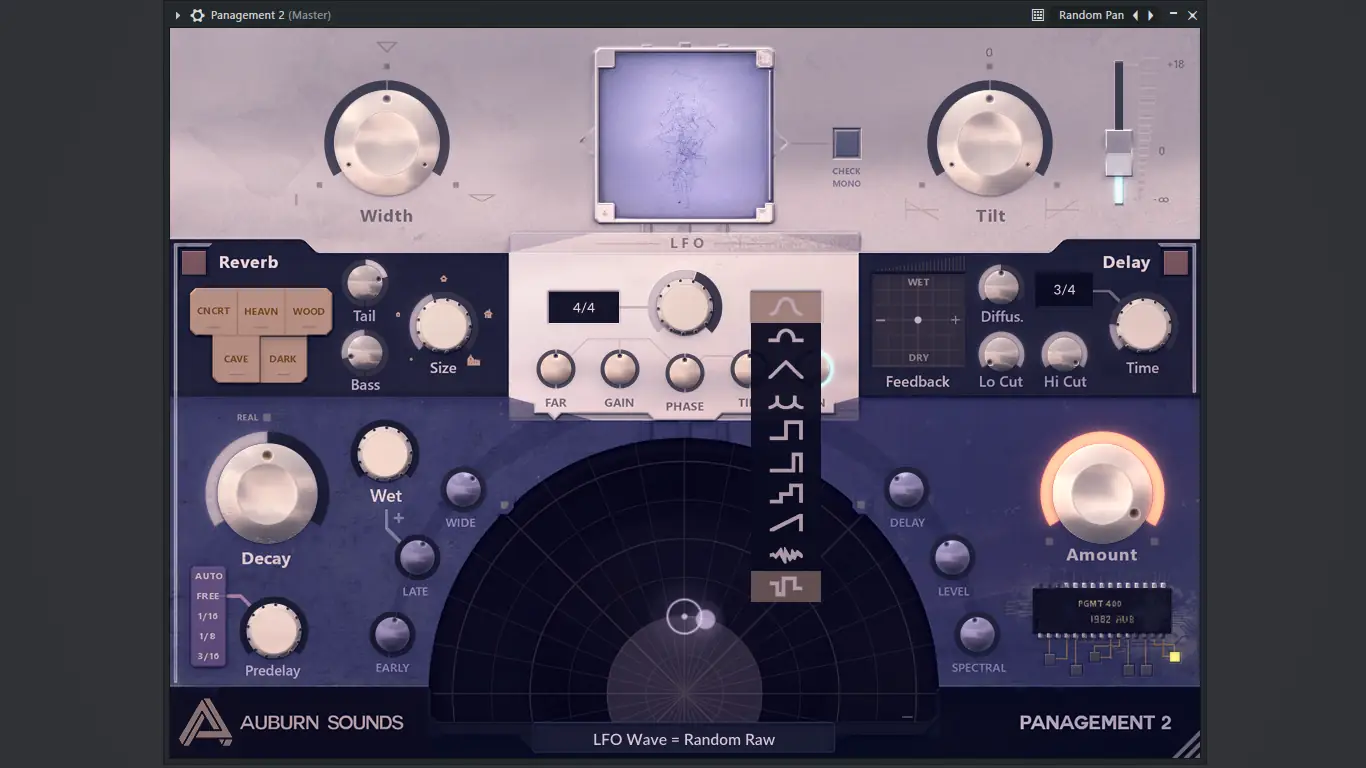Screen dimensions: 1366x768
Task: Toggle the Delay section on/off square
Action: point(1176,263)
